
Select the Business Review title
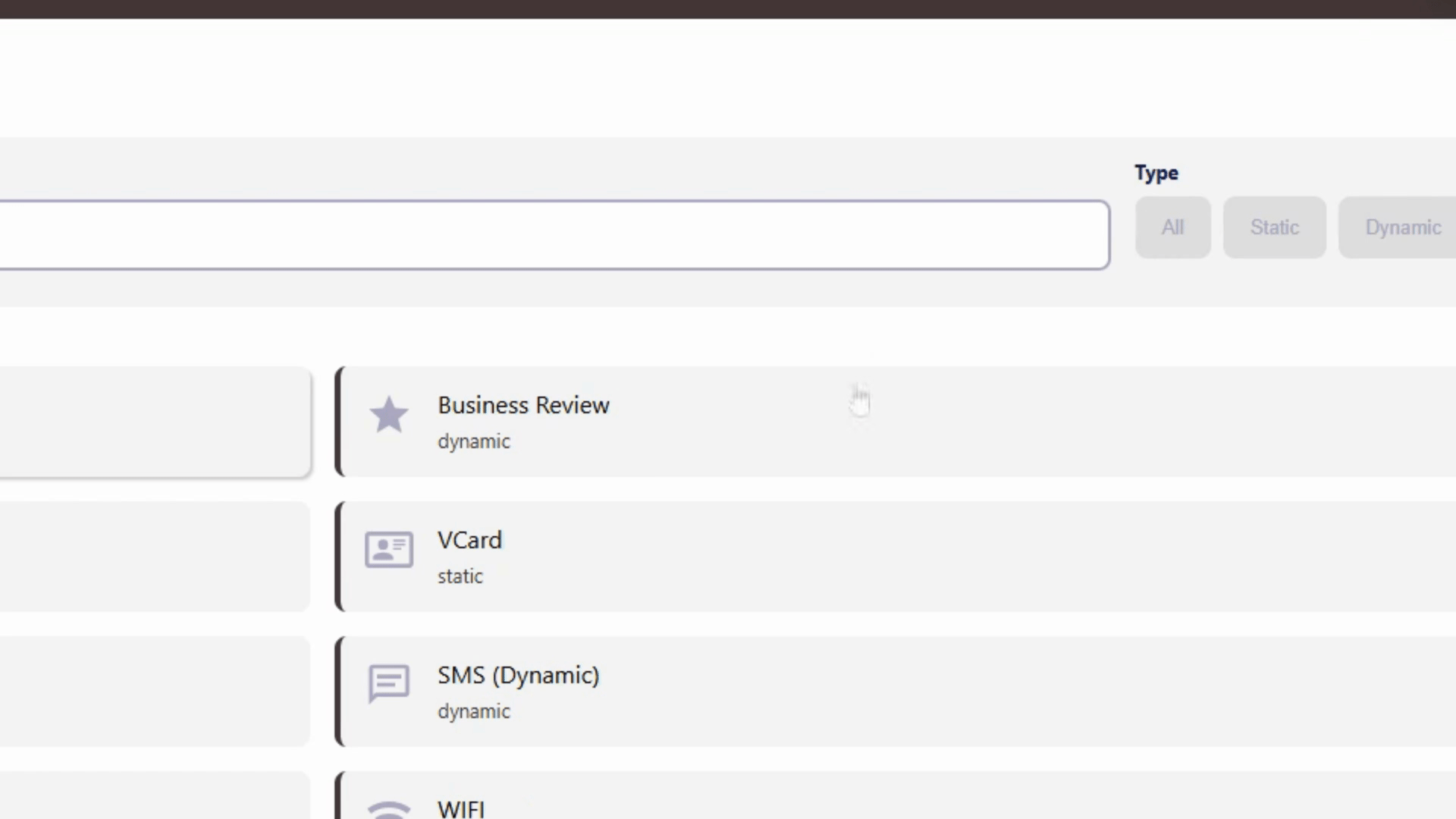tap(523, 406)
